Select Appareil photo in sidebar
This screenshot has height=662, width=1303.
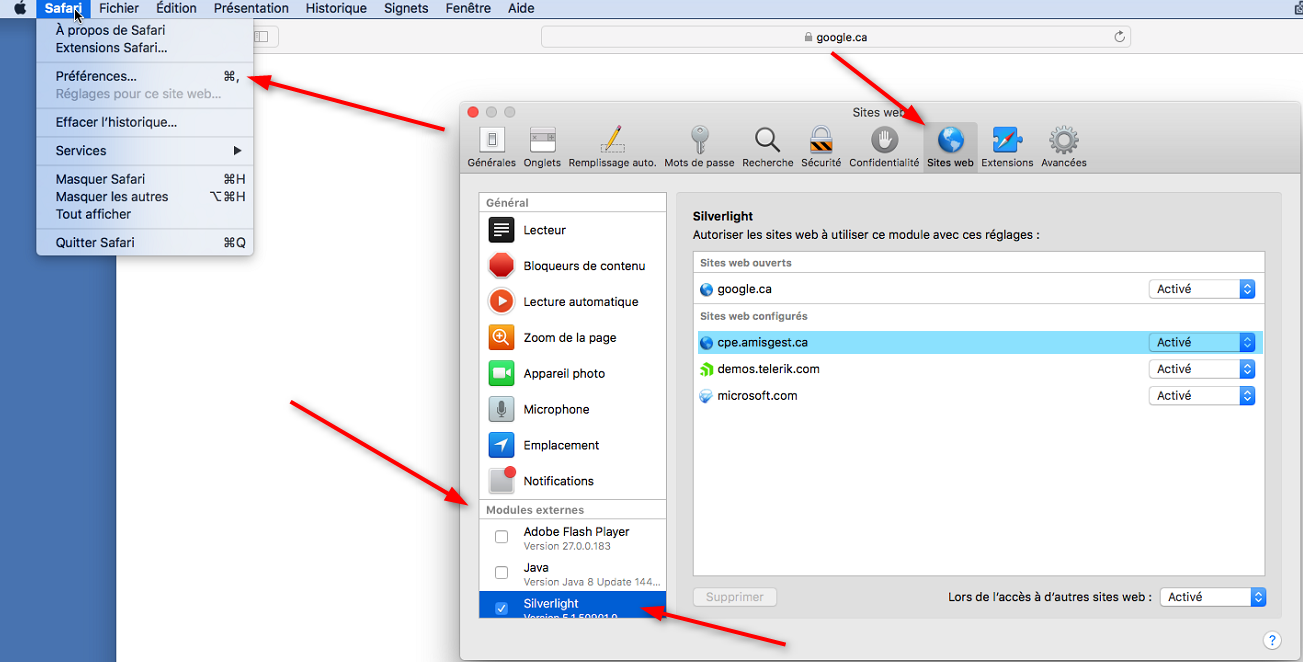(x=572, y=374)
